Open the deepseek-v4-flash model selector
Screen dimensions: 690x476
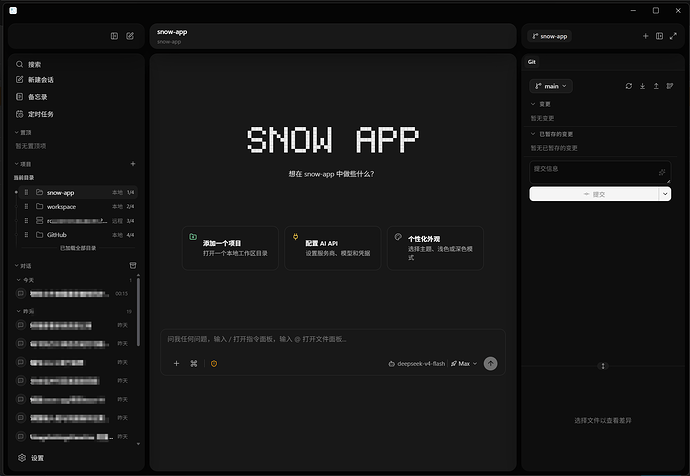417,364
